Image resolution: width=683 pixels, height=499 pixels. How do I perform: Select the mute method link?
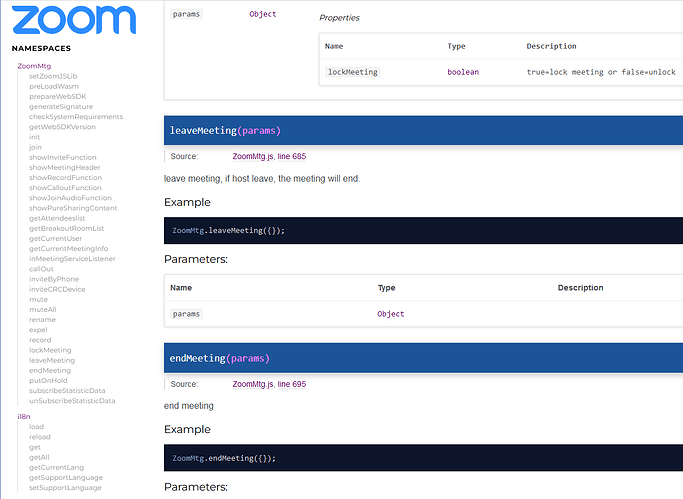pos(38,300)
